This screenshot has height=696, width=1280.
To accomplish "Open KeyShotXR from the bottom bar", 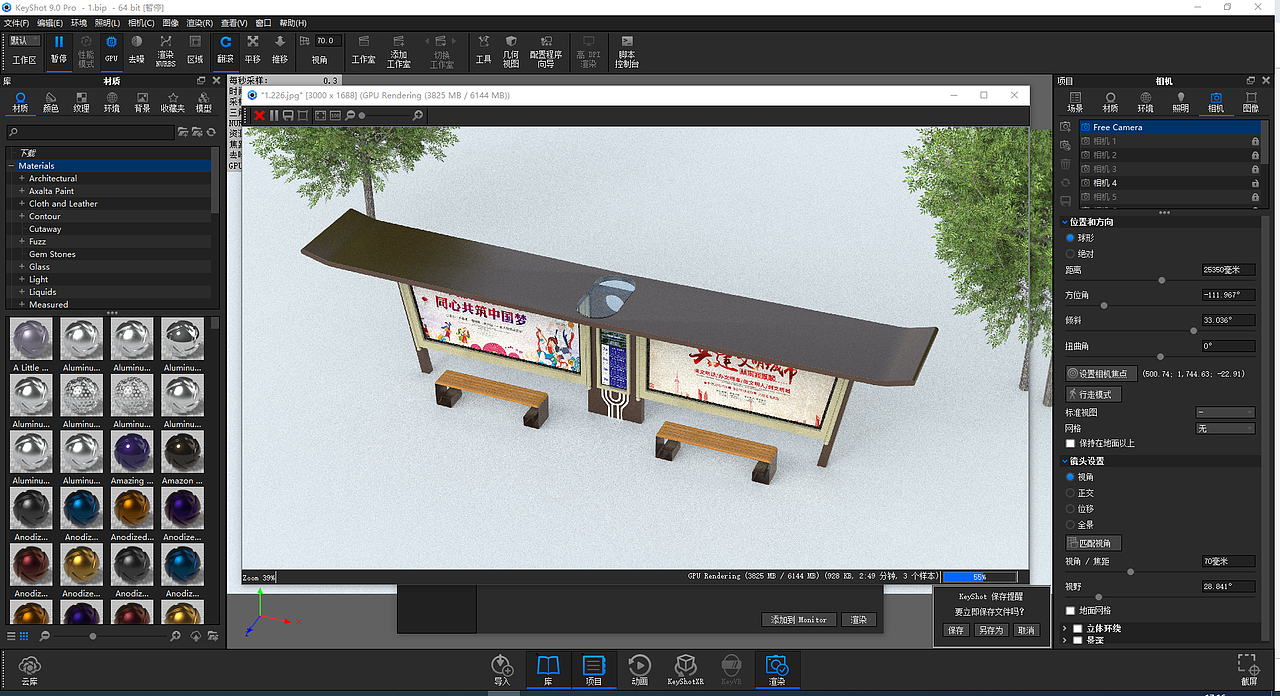I will [x=685, y=669].
